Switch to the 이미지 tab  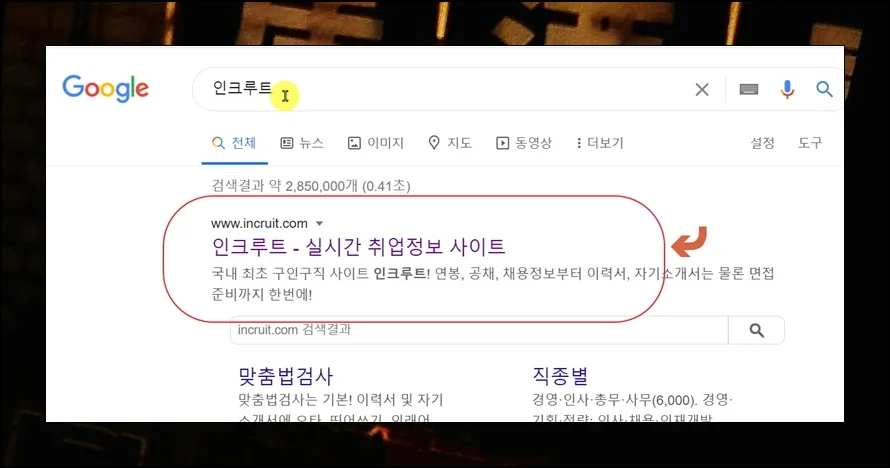[376, 143]
